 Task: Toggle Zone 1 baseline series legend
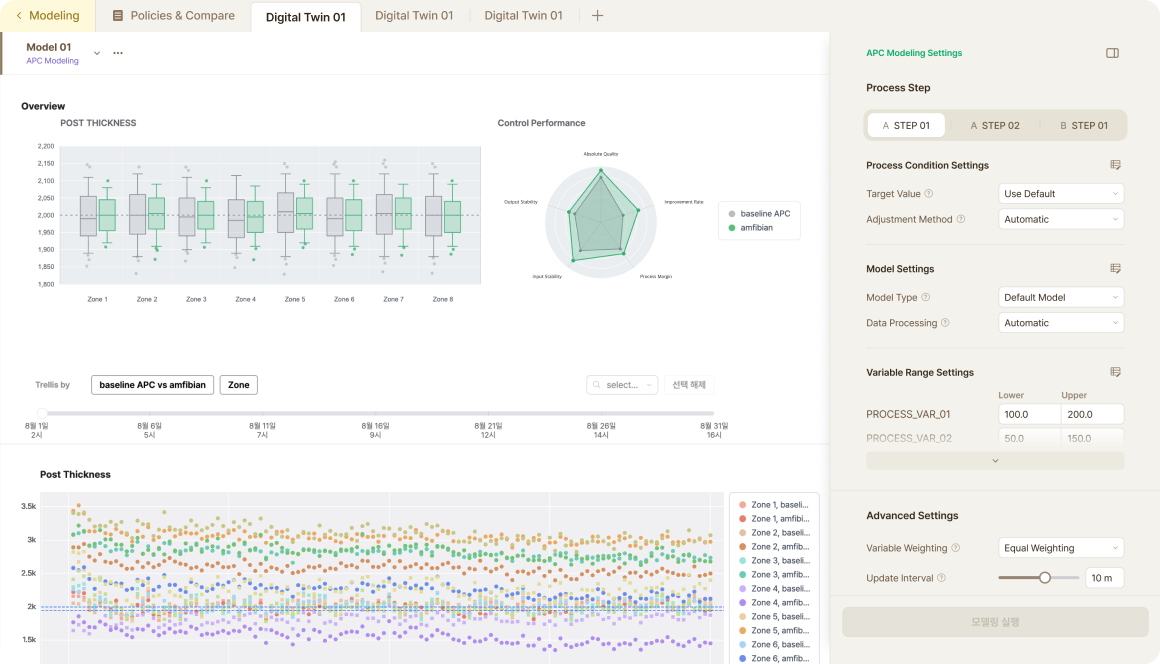774,504
